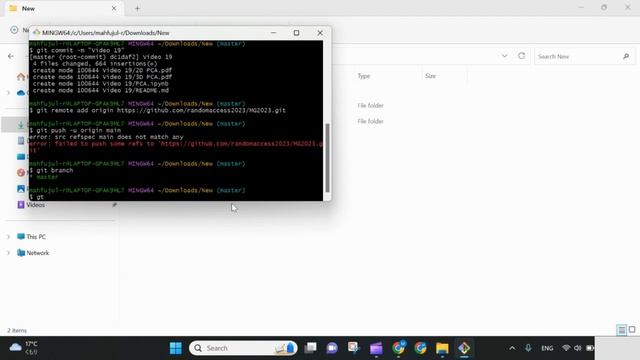The height and width of the screenshot is (360, 640).
Task: Expand the OneDrive sidebar node
Action: [x=8, y=93]
